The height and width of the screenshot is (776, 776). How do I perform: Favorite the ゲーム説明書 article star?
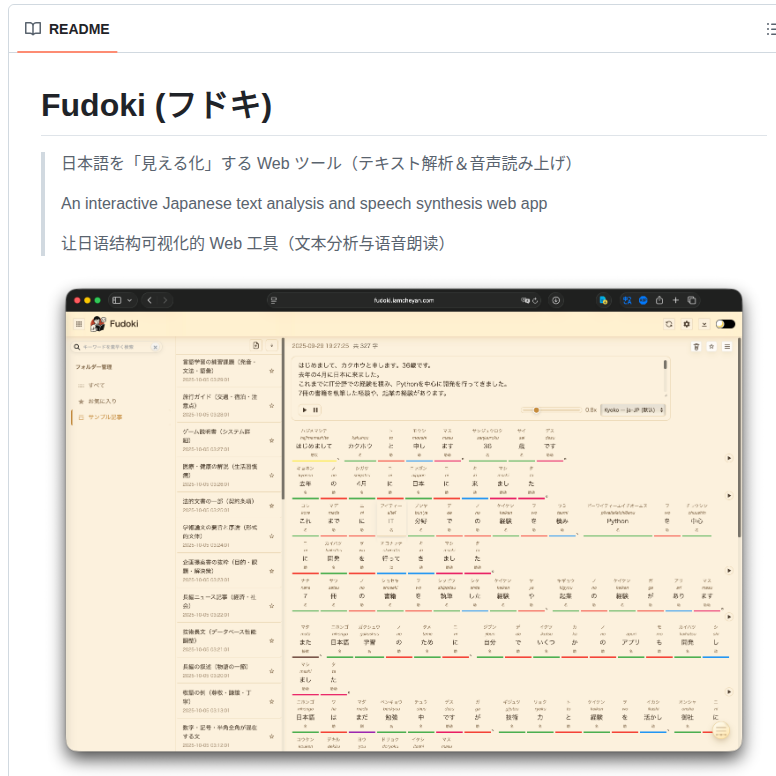(x=272, y=440)
